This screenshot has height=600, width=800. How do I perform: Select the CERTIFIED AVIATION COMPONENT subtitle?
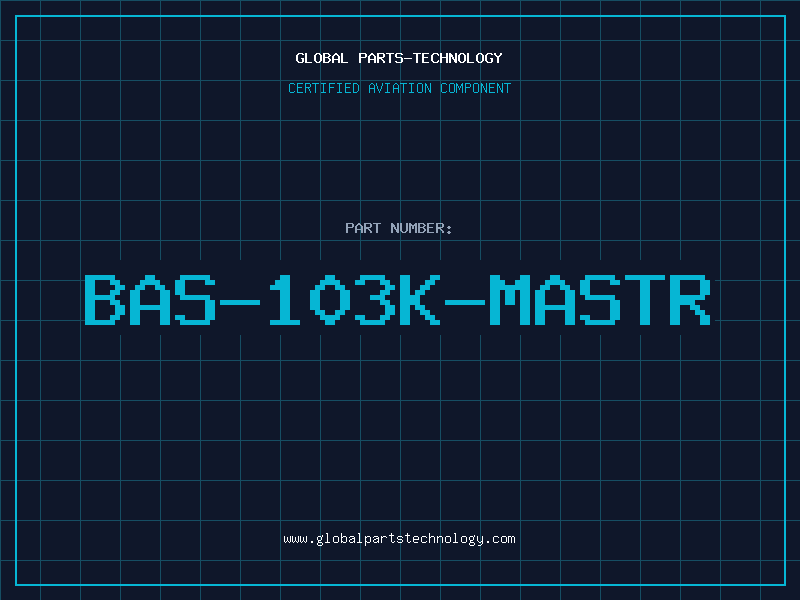[399, 88]
